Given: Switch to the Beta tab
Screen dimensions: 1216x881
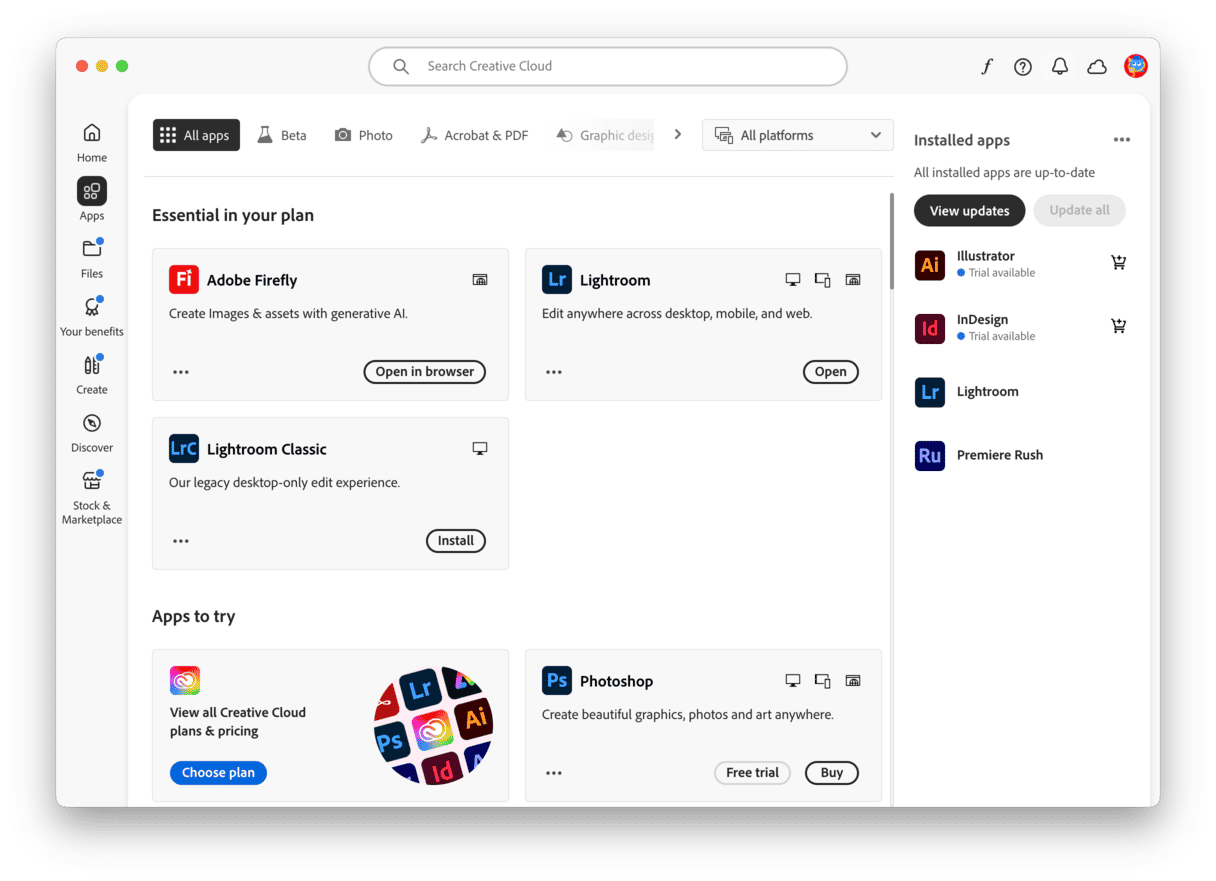Looking at the screenshot, I should (282, 135).
